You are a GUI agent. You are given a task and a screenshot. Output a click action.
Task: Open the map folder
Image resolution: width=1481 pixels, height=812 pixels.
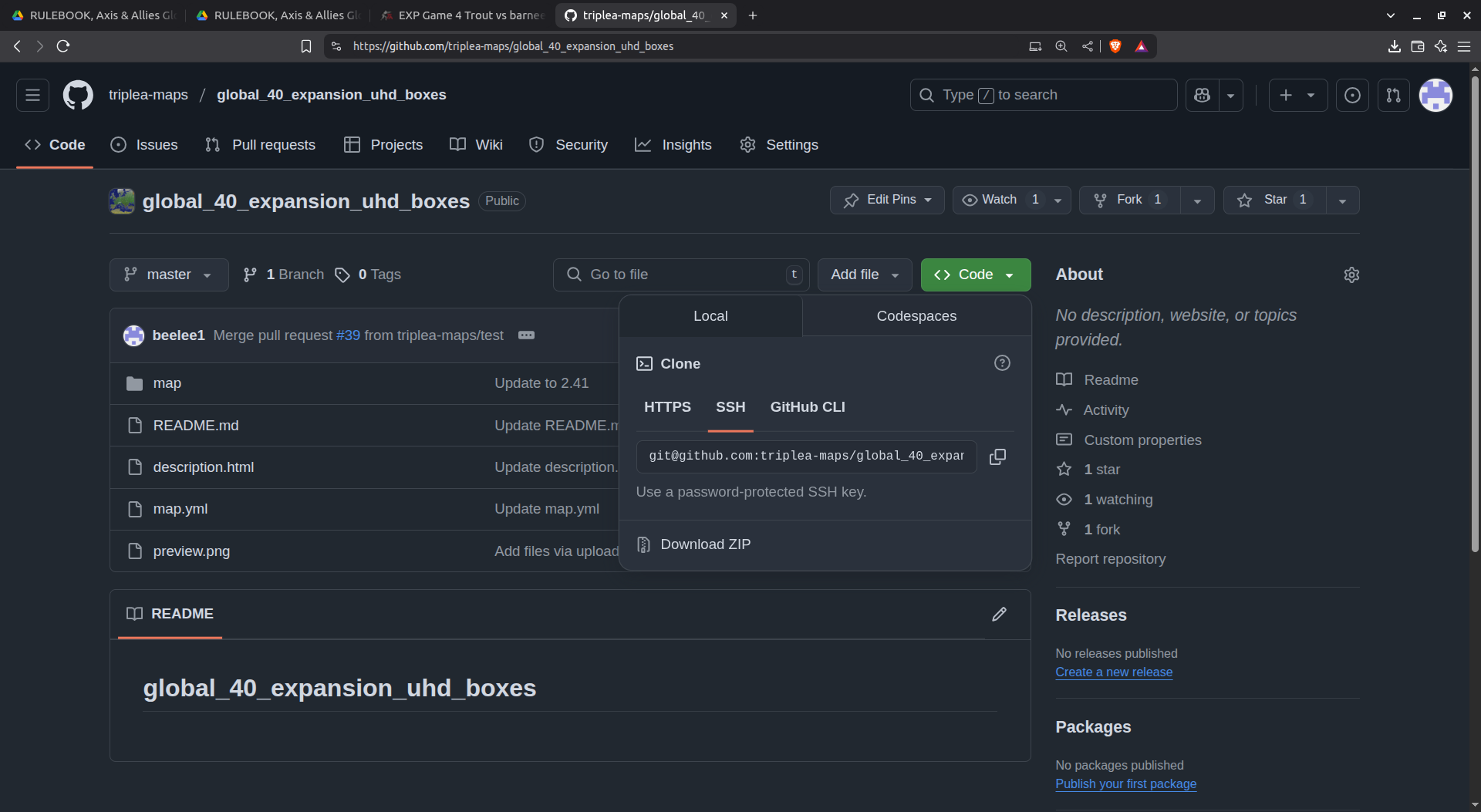click(x=167, y=383)
